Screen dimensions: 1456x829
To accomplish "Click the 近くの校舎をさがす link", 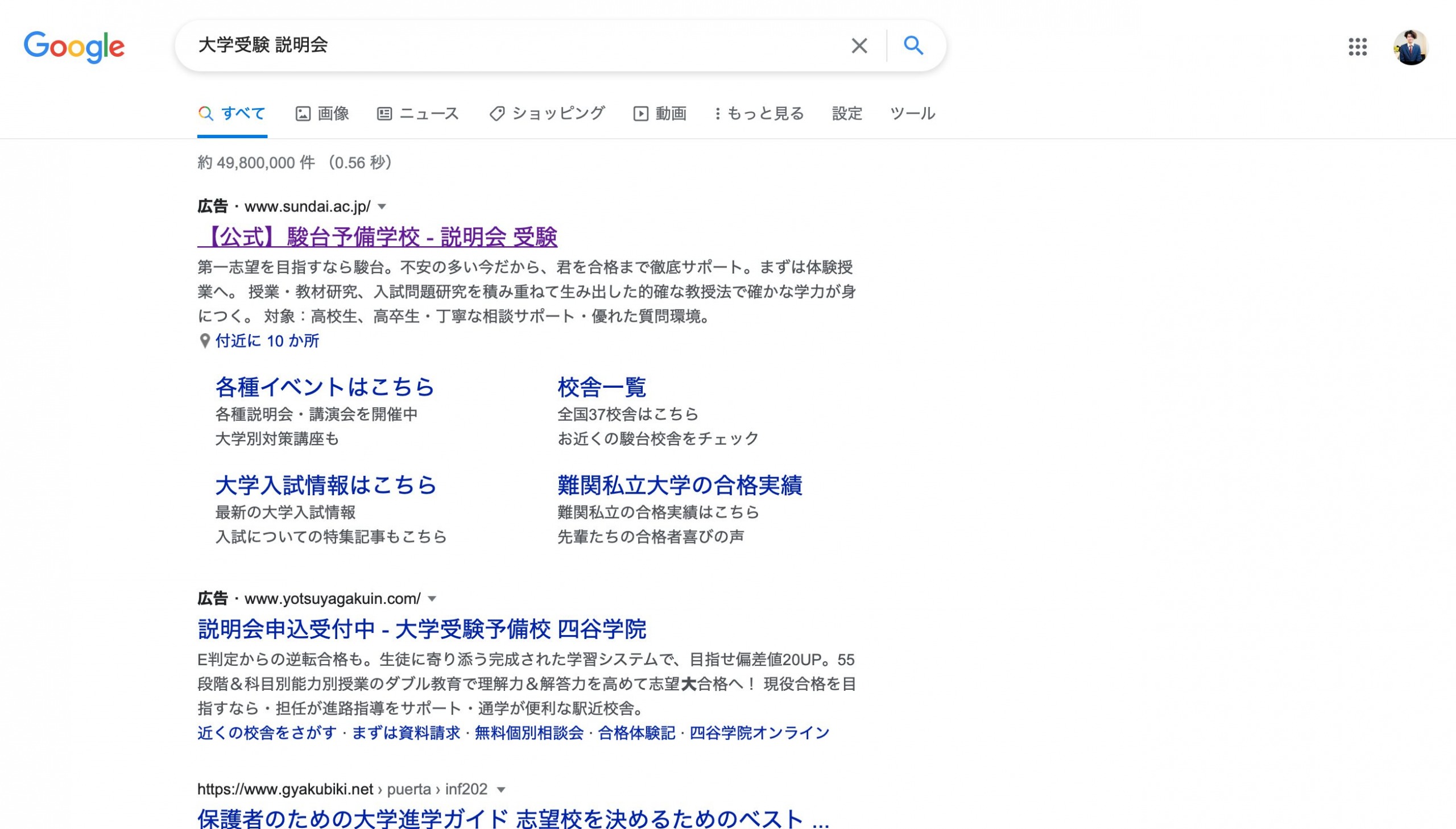I will click(267, 733).
